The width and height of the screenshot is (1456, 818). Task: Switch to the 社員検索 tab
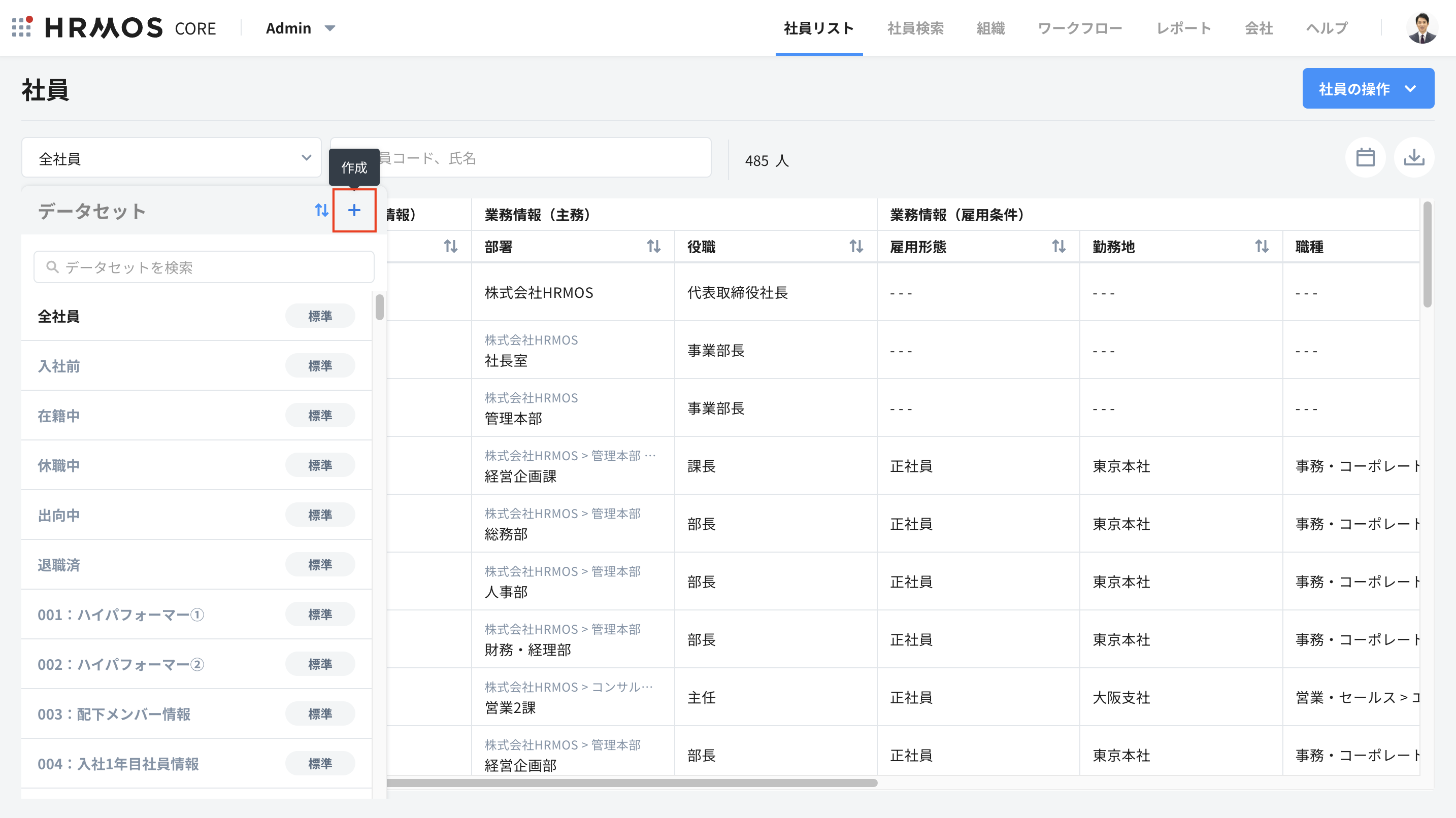pyautogui.click(x=915, y=28)
